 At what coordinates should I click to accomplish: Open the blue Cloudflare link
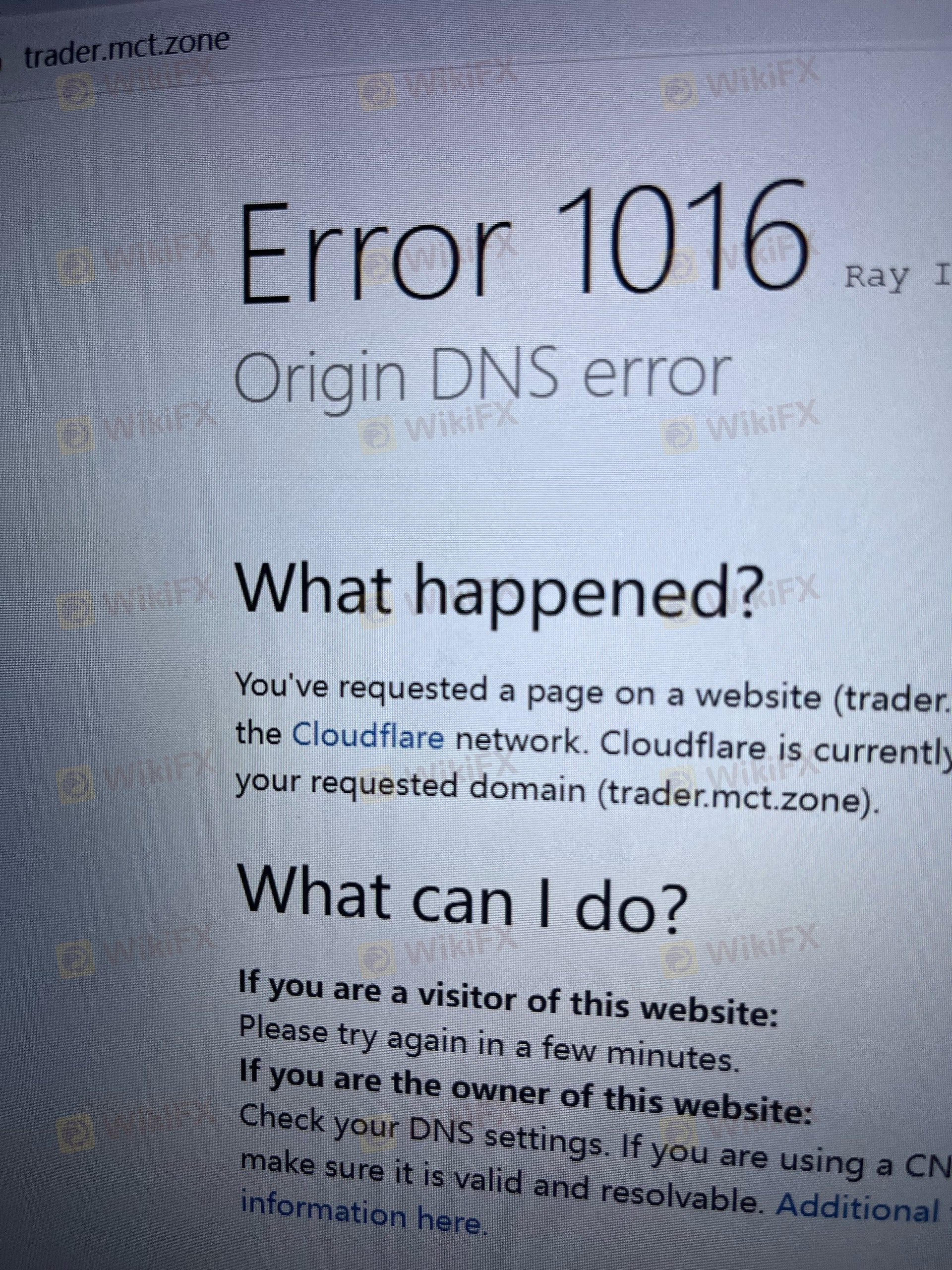(x=368, y=737)
